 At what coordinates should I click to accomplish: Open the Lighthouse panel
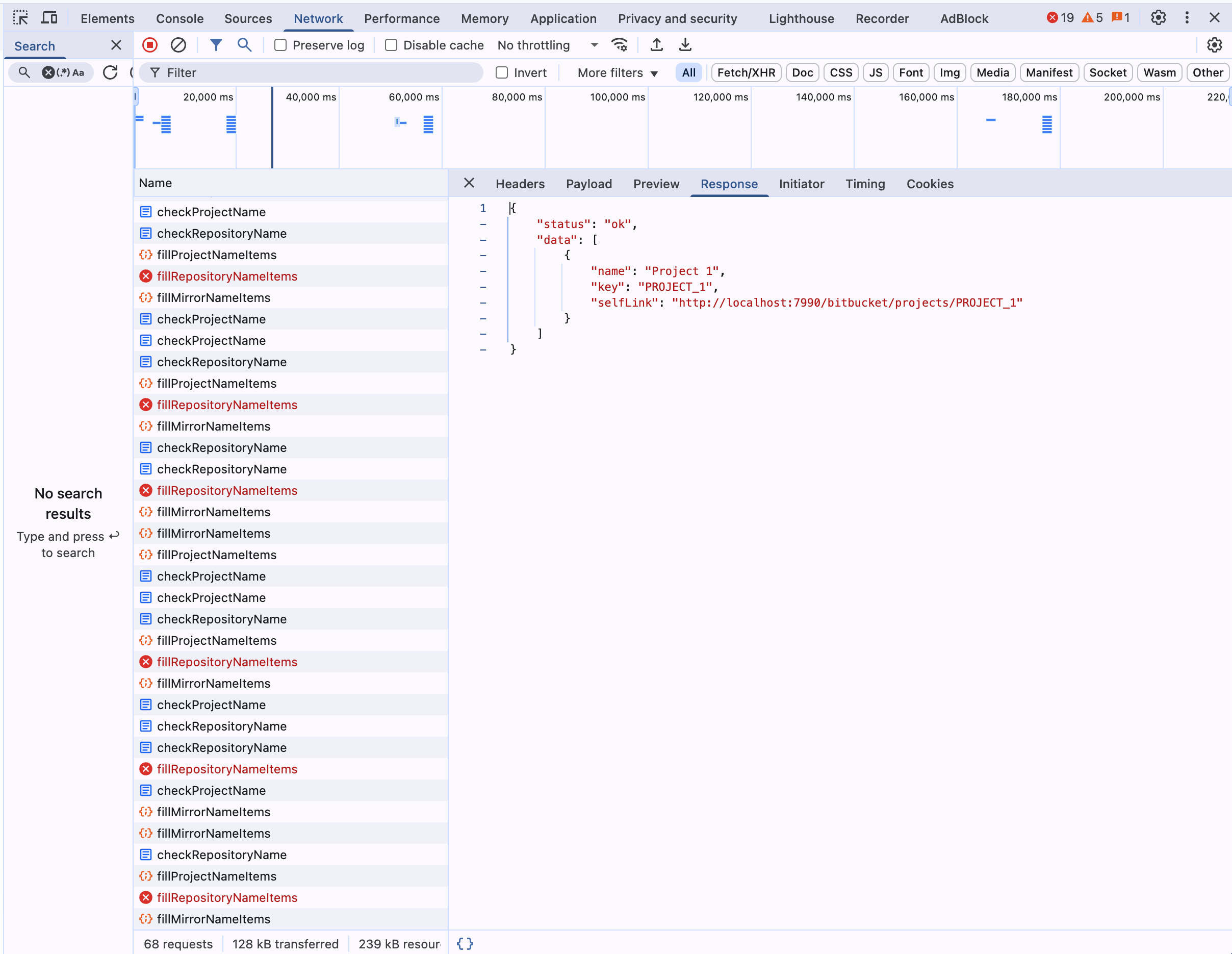(801, 18)
